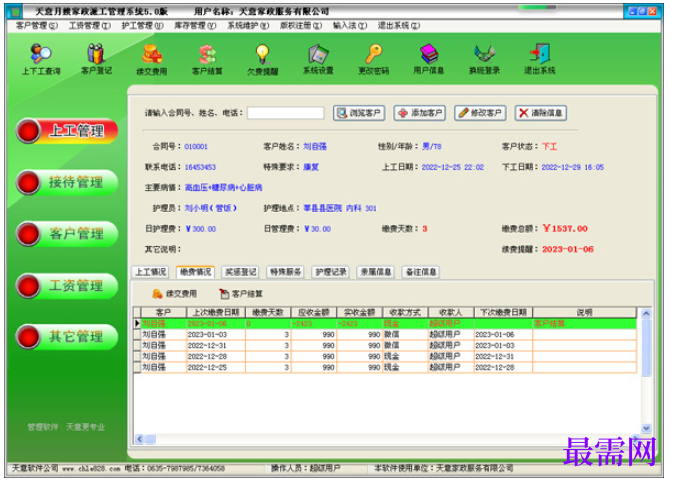Click the horizontal scrollbar left arrow
The width and height of the screenshot is (675, 483).
[139, 439]
